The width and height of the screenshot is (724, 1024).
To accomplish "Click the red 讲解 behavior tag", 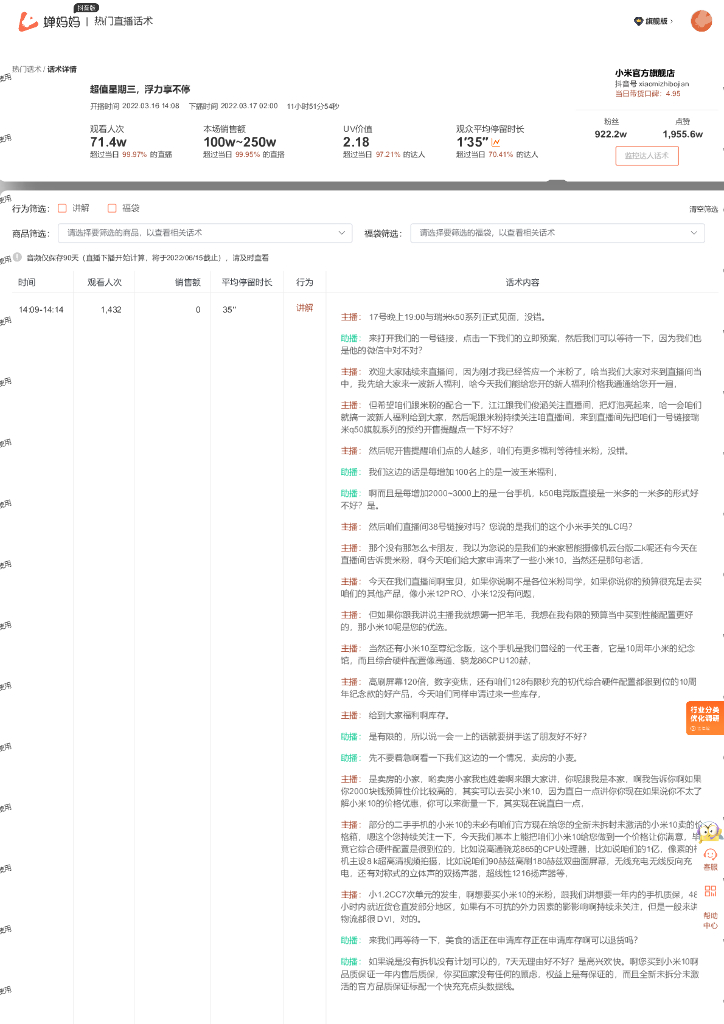I will click(x=305, y=308).
